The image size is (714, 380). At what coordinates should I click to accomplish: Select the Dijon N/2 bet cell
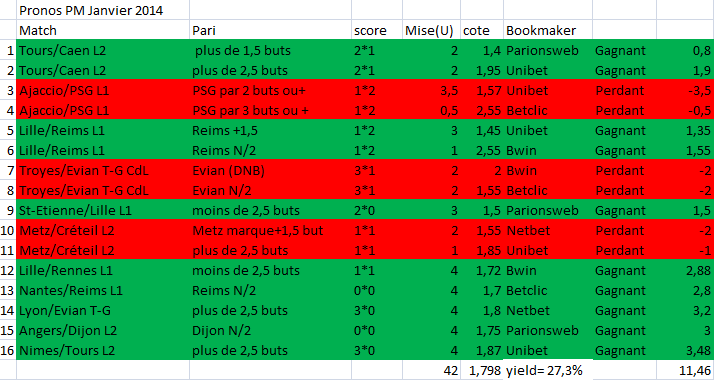click(x=270, y=330)
